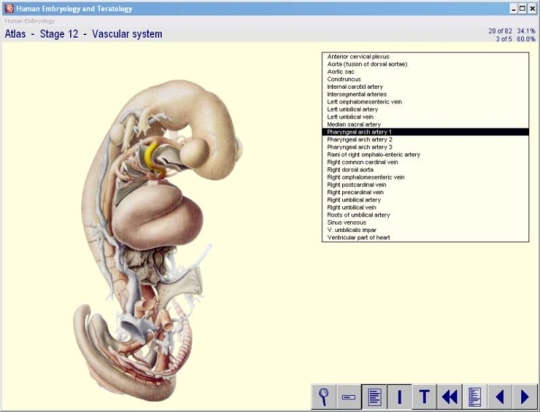The width and height of the screenshot is (540, 412).
Task: Click the app icon in title bar
Action: click(x=9, y=9)
